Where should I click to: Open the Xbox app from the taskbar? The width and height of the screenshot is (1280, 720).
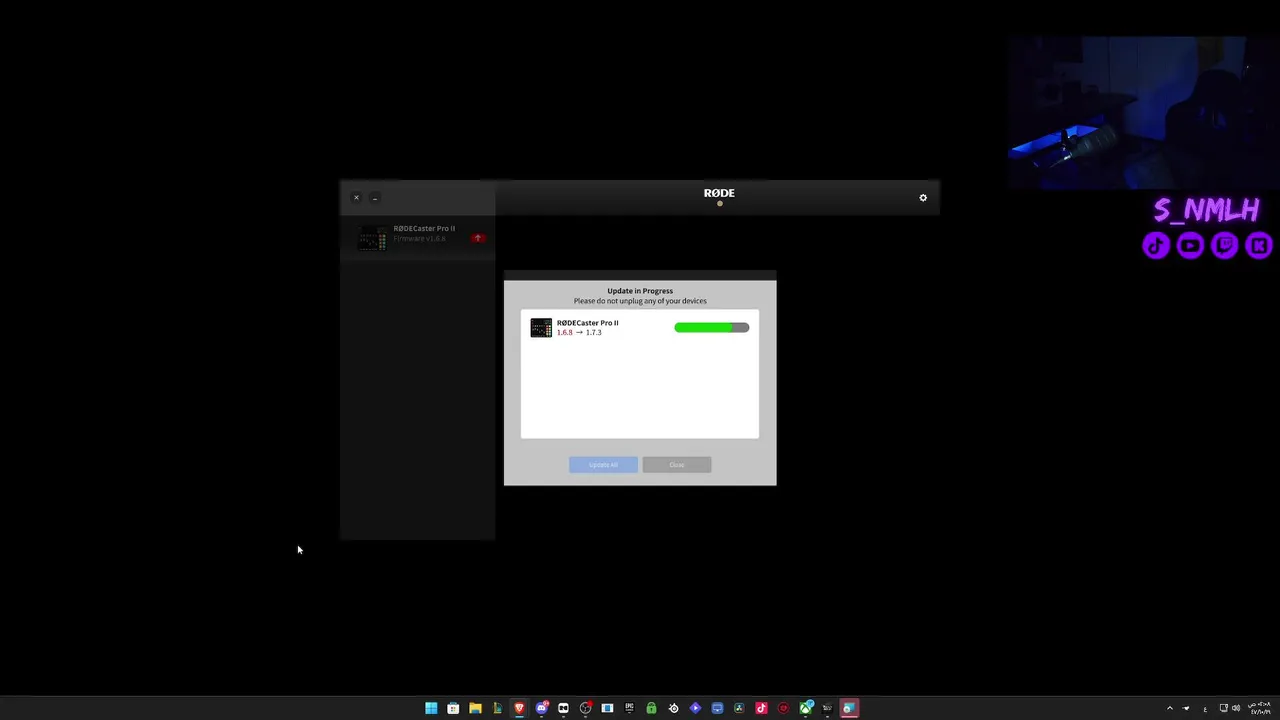[x=805, y=708]
